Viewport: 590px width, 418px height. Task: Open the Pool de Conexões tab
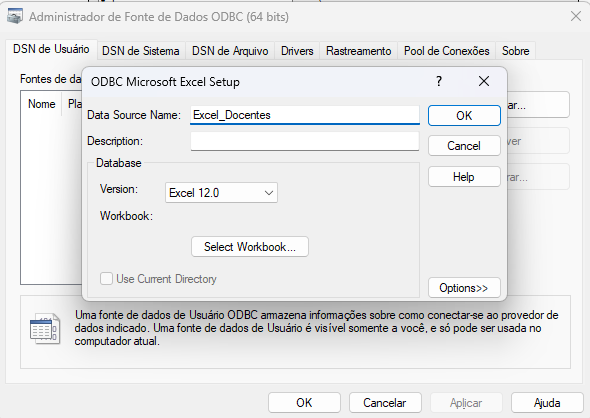point(447,51)
